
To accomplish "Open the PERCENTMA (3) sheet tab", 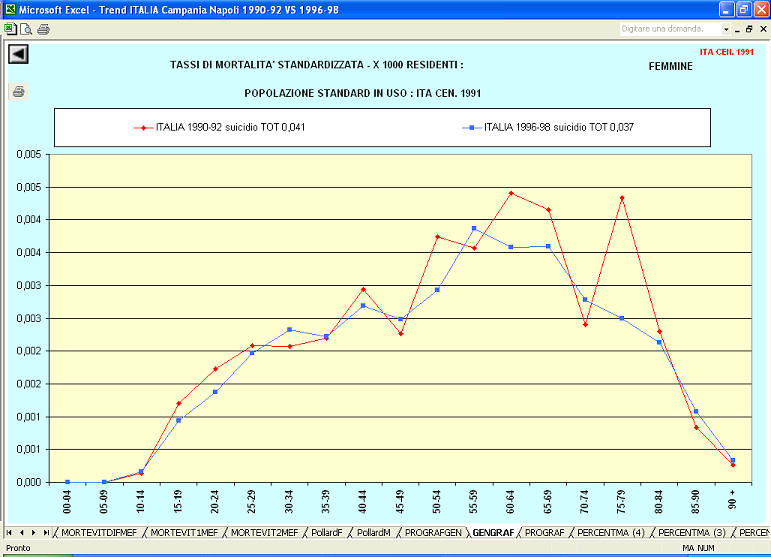I will pos(692,532).
